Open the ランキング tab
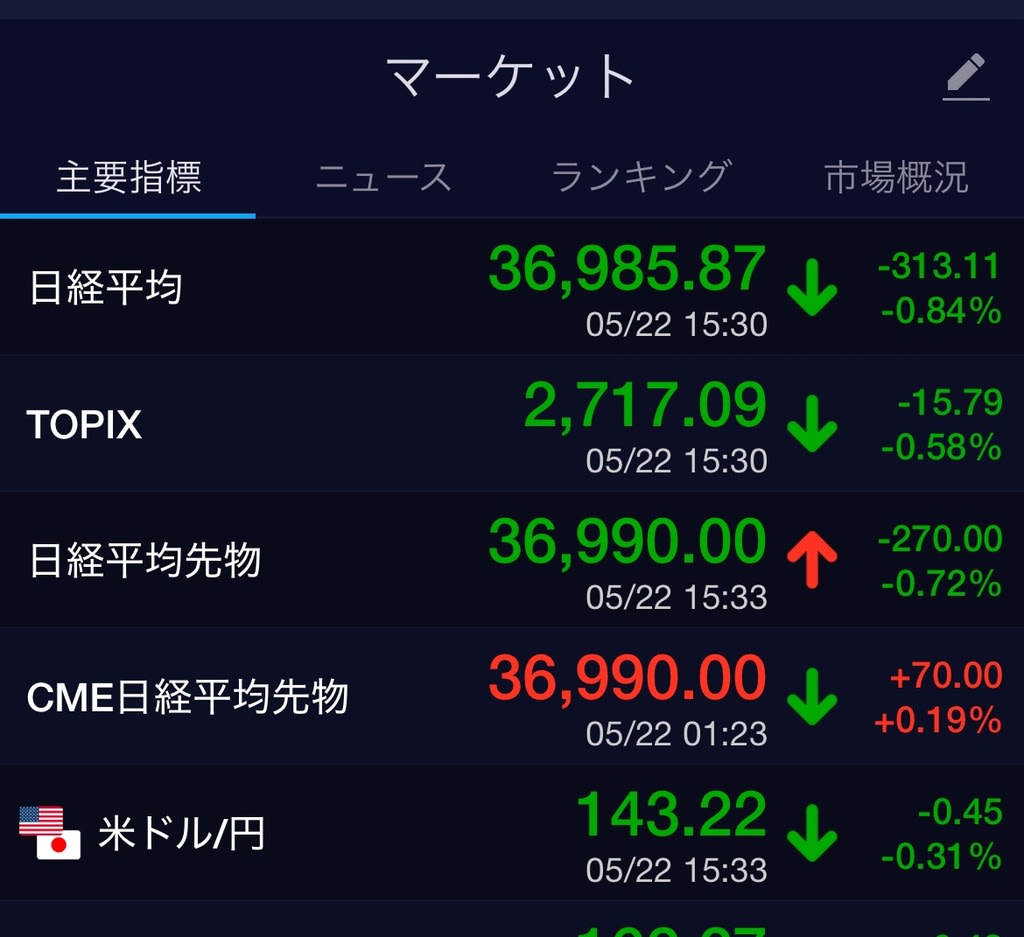 tap(641, 177)
